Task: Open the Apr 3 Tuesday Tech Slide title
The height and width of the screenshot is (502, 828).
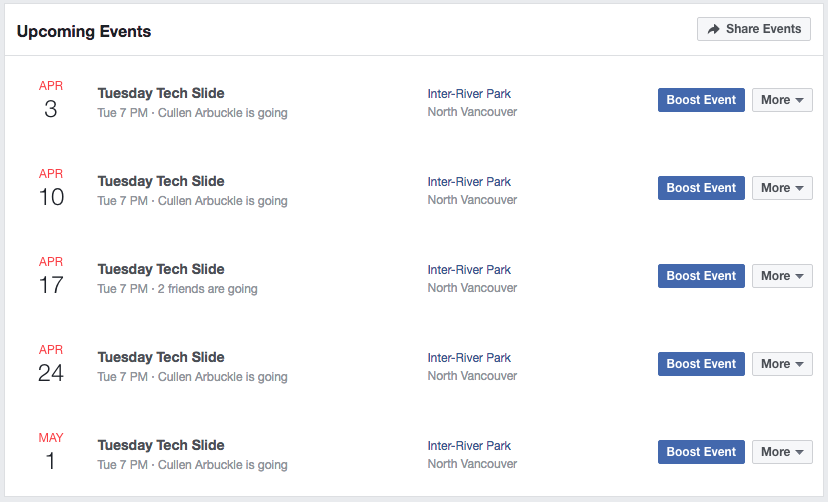Action: point(161,93)
